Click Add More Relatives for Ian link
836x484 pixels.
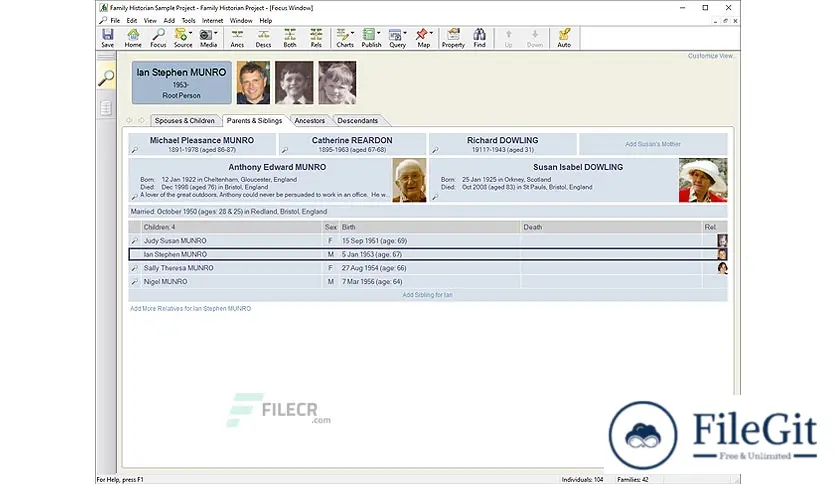(x=190, y=309)
